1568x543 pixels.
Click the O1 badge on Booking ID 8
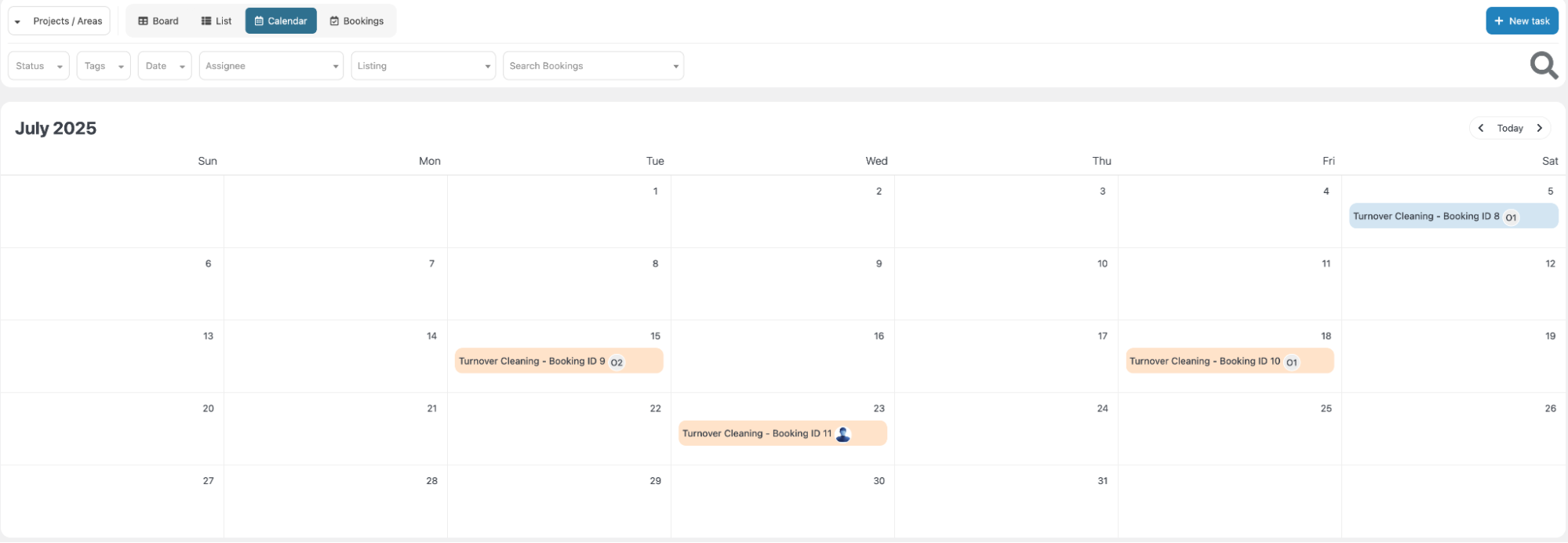[1511, 217]
